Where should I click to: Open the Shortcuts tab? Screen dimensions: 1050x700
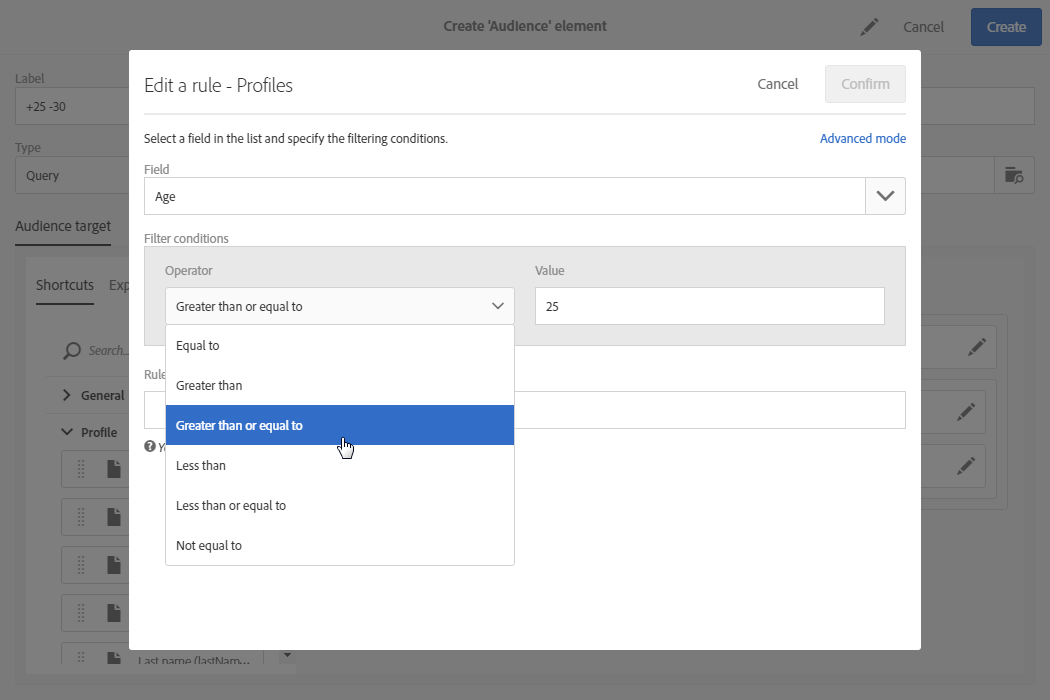pyautogui.click(x=65, y=285)
